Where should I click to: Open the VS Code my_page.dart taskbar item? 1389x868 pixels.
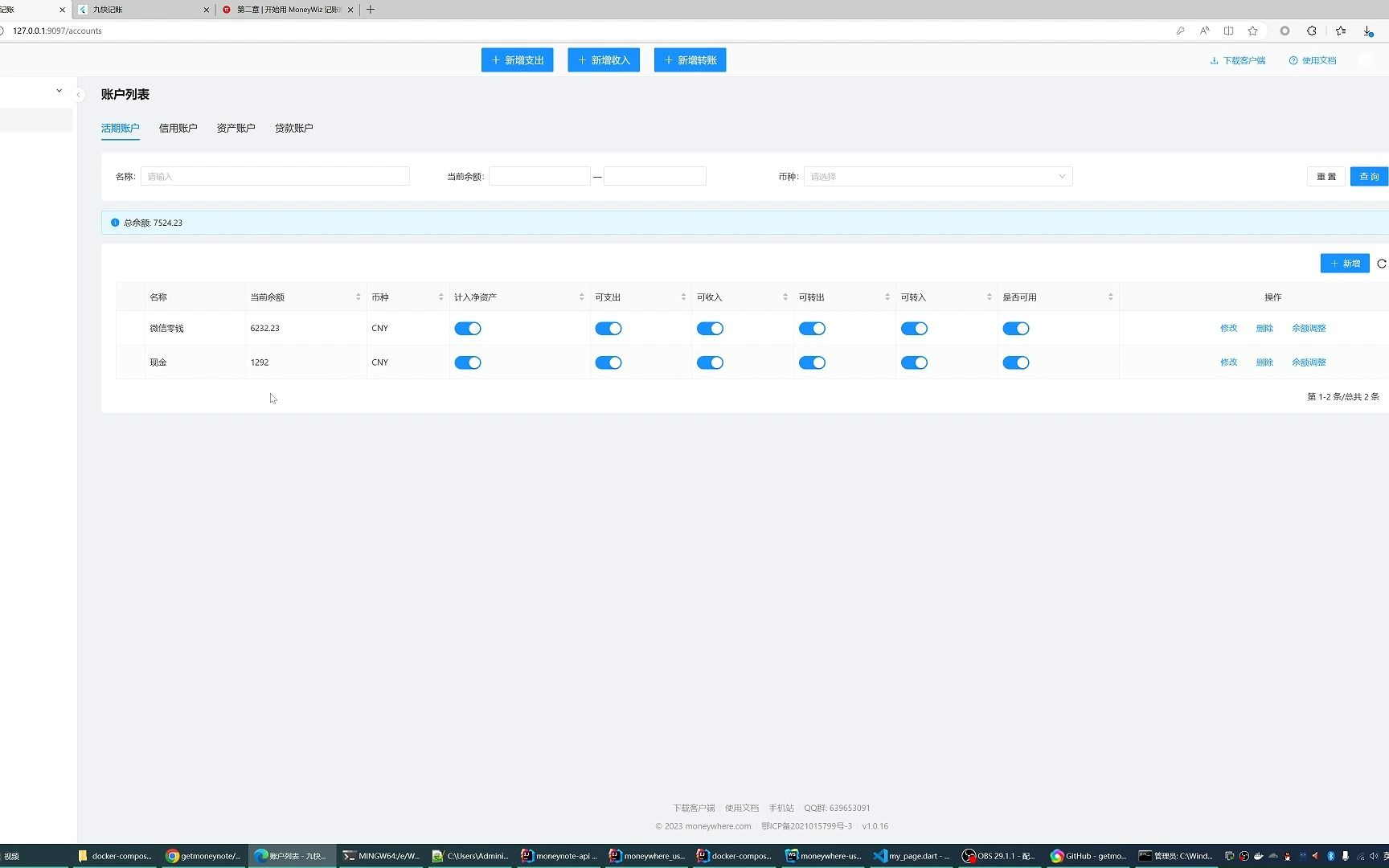pyautogui.click(x=912, y=856)
